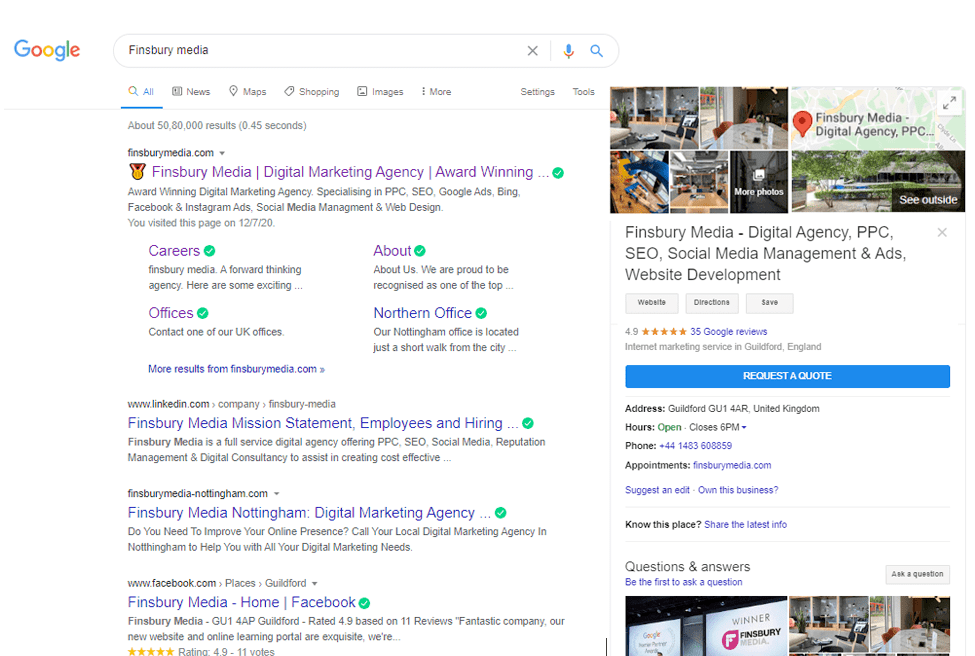
Task: Click the star rating icons in knowledge panel
Action: (x=664, y=332)
